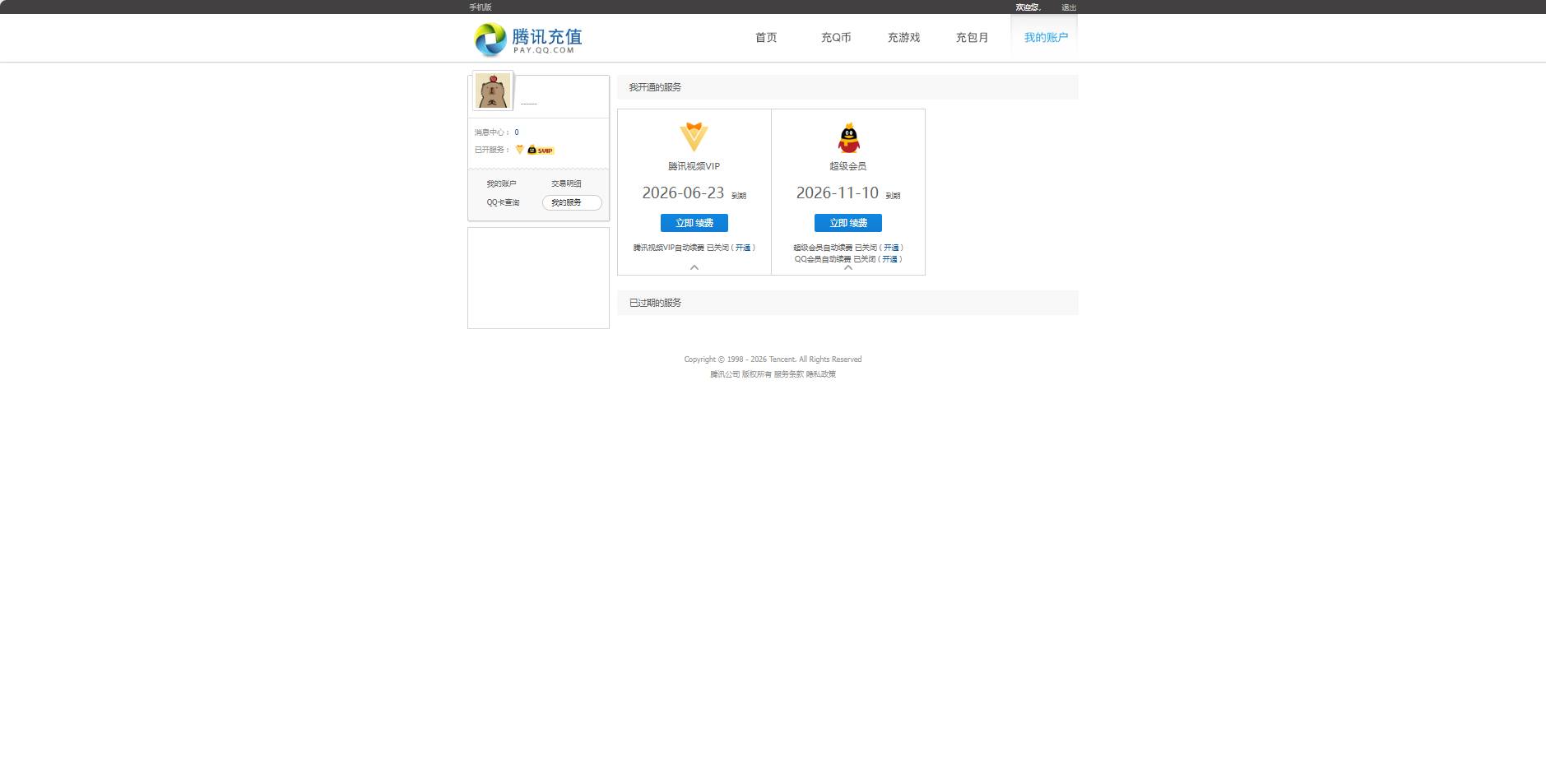
Task: Click the 2026-11-10 expiry date
Action: pyautogui.click(x=838, y=193)
